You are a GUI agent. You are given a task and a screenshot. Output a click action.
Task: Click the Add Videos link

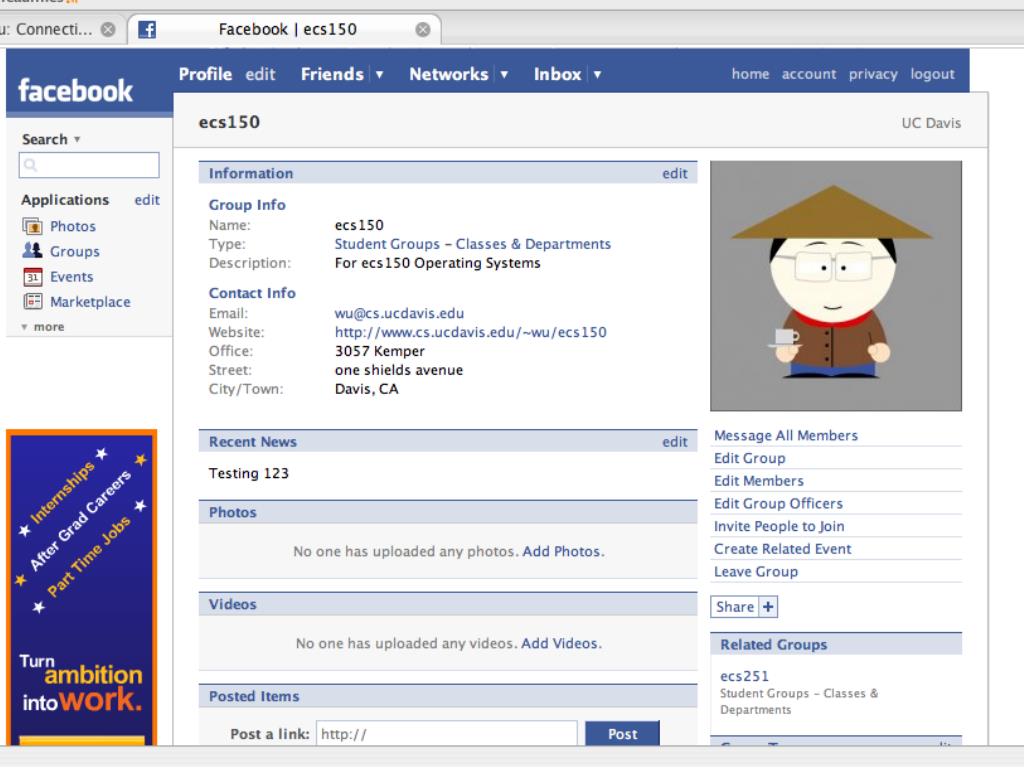[560, 644]
